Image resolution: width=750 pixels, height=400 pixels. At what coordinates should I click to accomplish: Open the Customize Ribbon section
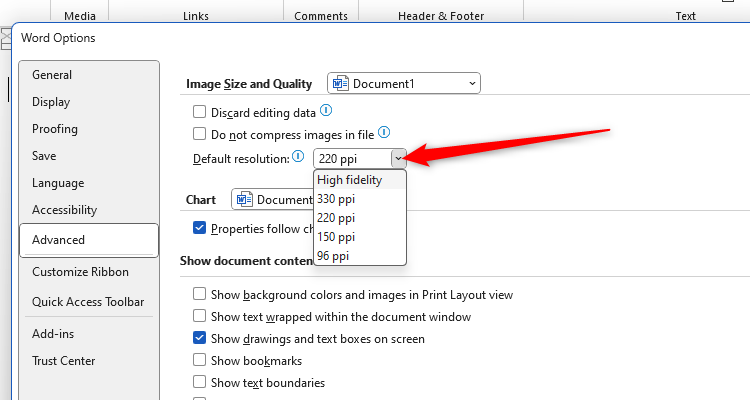coord(80,272)
